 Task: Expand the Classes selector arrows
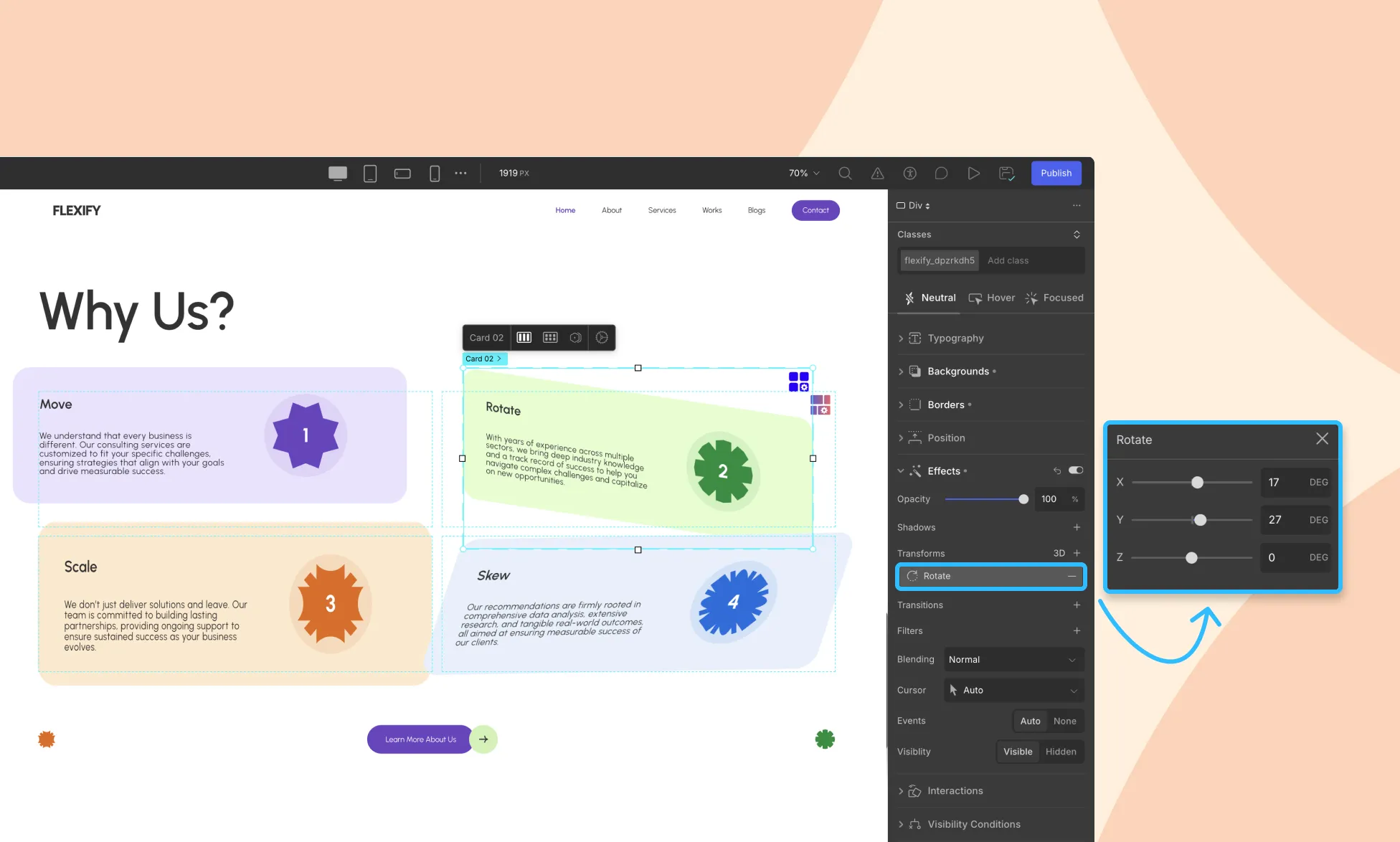1077,235
